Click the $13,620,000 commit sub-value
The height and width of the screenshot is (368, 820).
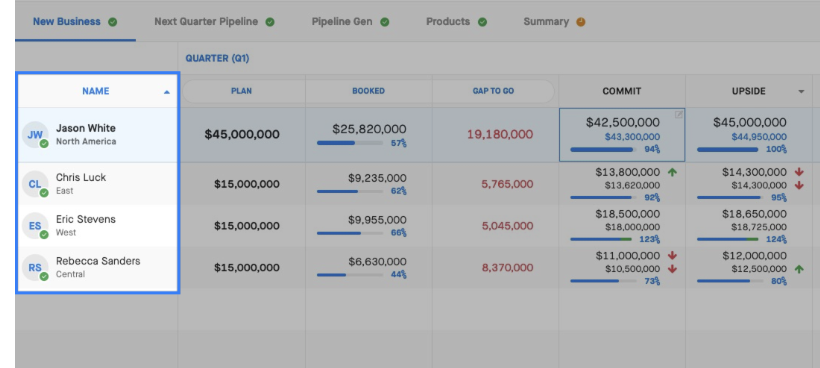pos(632,185)
